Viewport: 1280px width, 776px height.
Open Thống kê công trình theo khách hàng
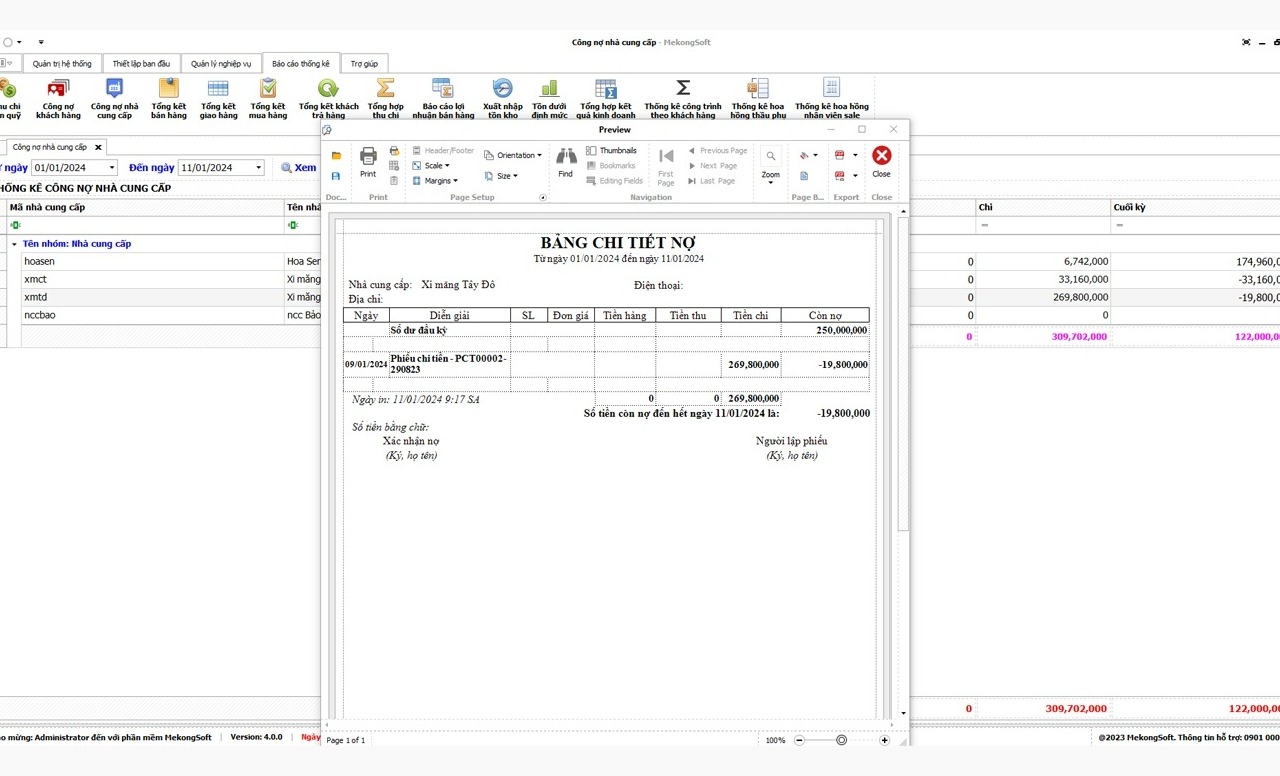click(682, 98)
